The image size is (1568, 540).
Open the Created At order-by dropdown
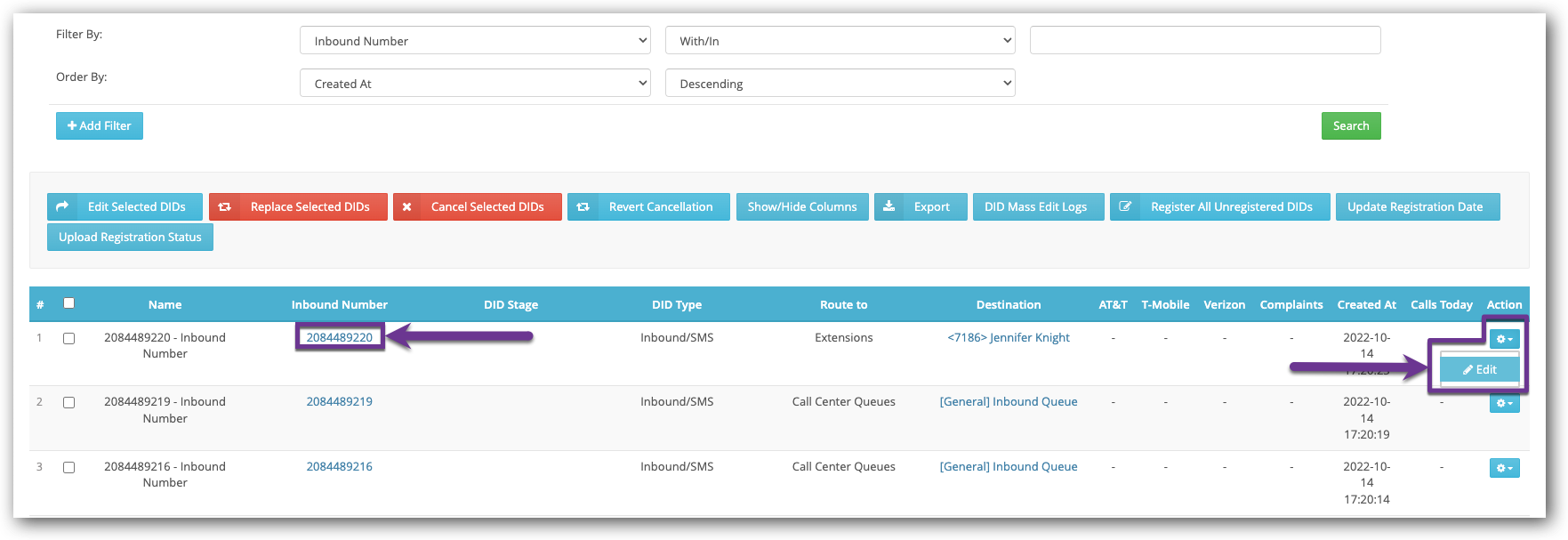pos(475,84)
